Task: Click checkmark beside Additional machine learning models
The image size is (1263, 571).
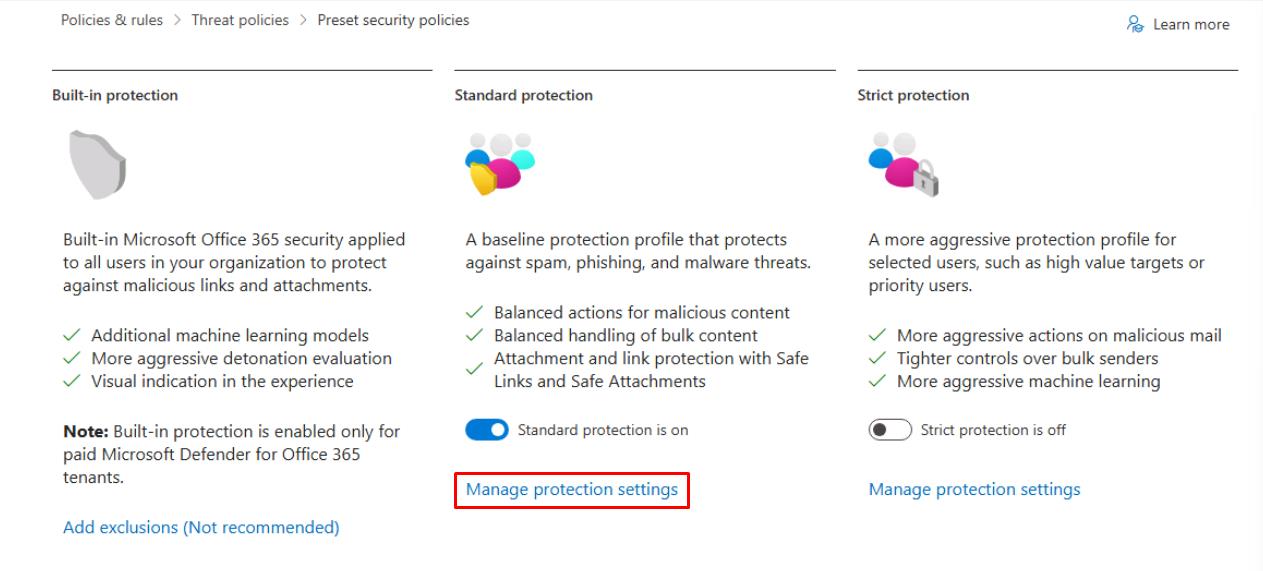Action: 72,336
